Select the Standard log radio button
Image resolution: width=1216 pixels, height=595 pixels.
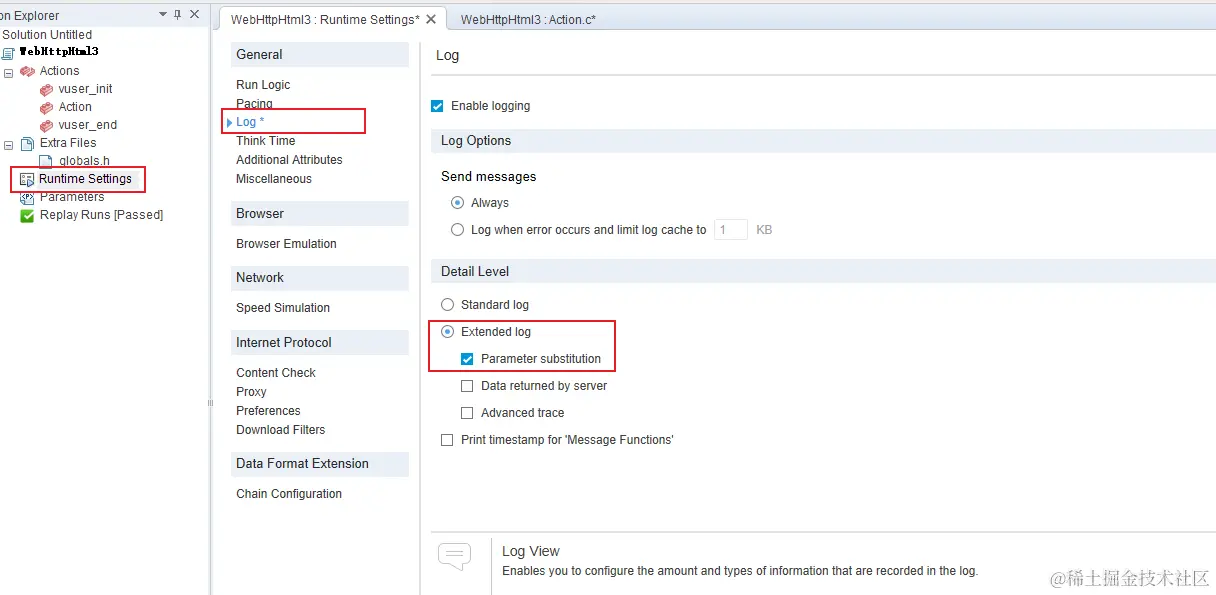[x=447, y=304]
